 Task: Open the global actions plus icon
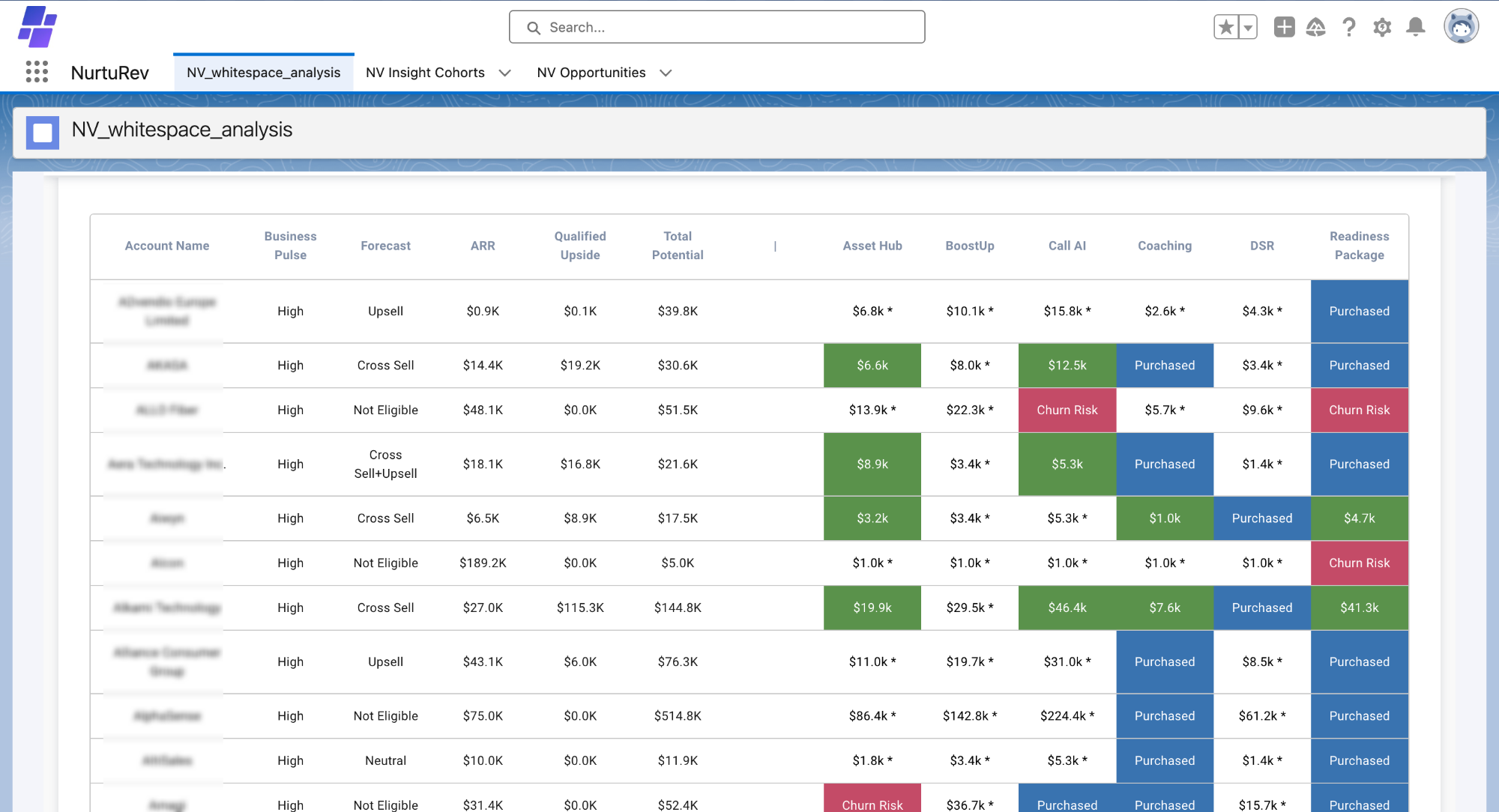tap(1284, 28)
